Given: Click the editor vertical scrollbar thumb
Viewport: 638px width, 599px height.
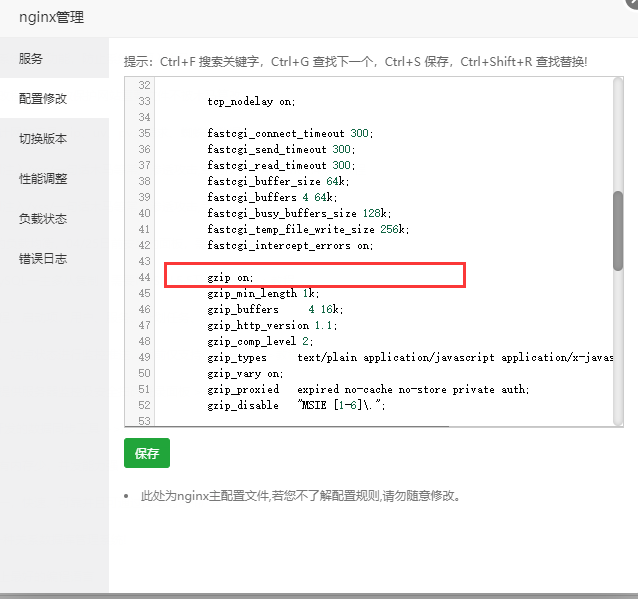Looking at the screenshot, I should pyautogui.click(x=618, y=231).
